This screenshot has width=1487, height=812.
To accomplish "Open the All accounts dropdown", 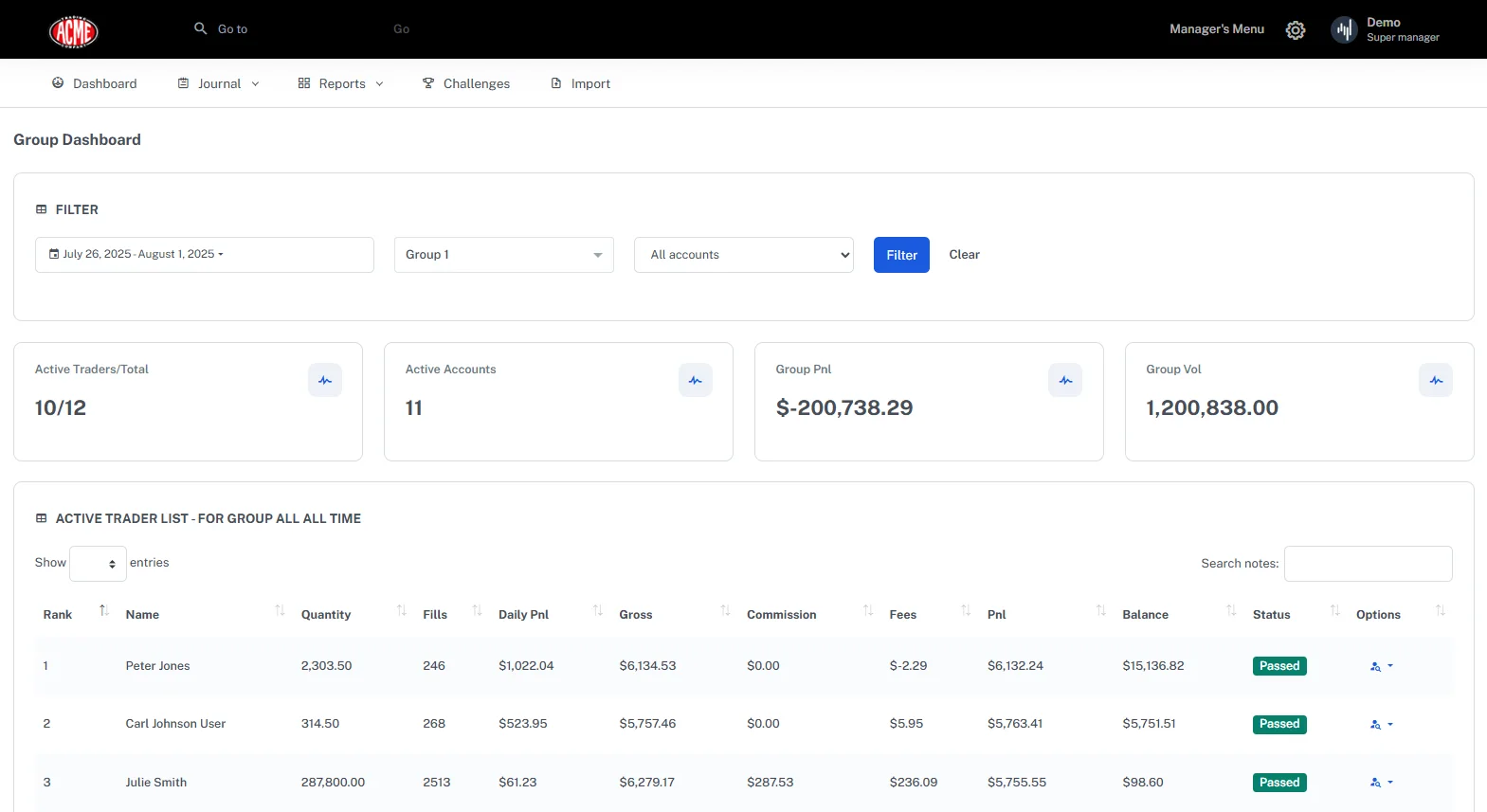I will pyautogui.click(x=743, y=255).
